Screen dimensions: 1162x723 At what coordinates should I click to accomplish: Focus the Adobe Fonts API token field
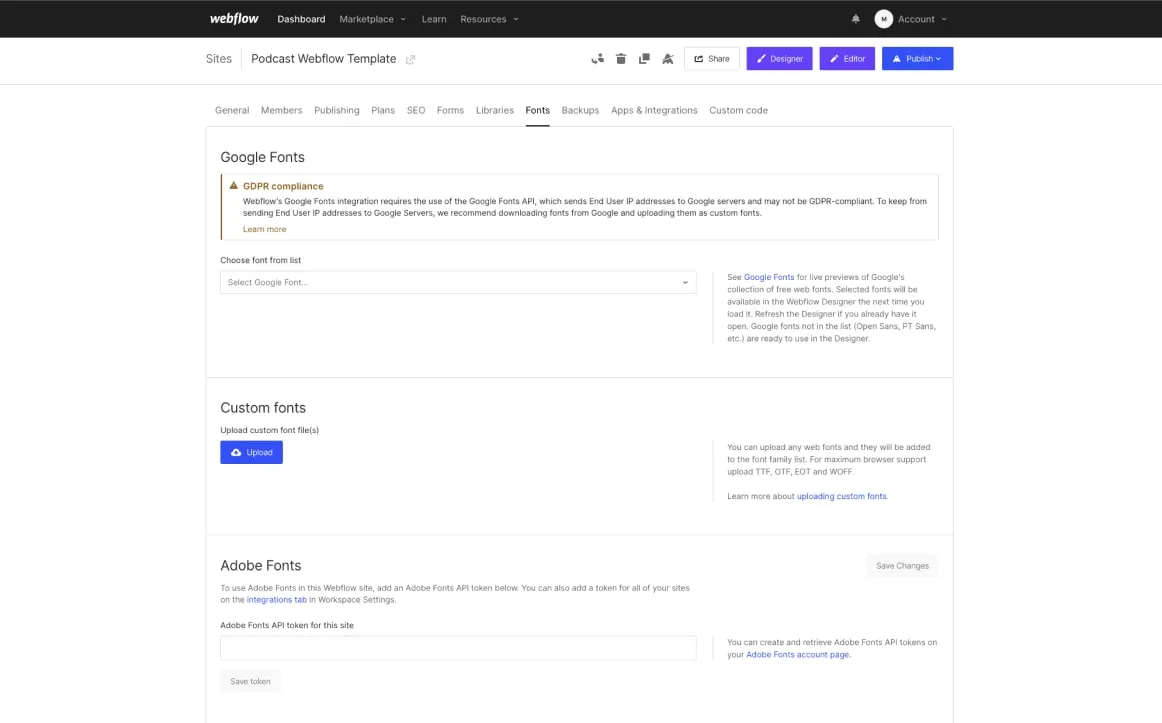pyautogui.click(x=458, y=648)
